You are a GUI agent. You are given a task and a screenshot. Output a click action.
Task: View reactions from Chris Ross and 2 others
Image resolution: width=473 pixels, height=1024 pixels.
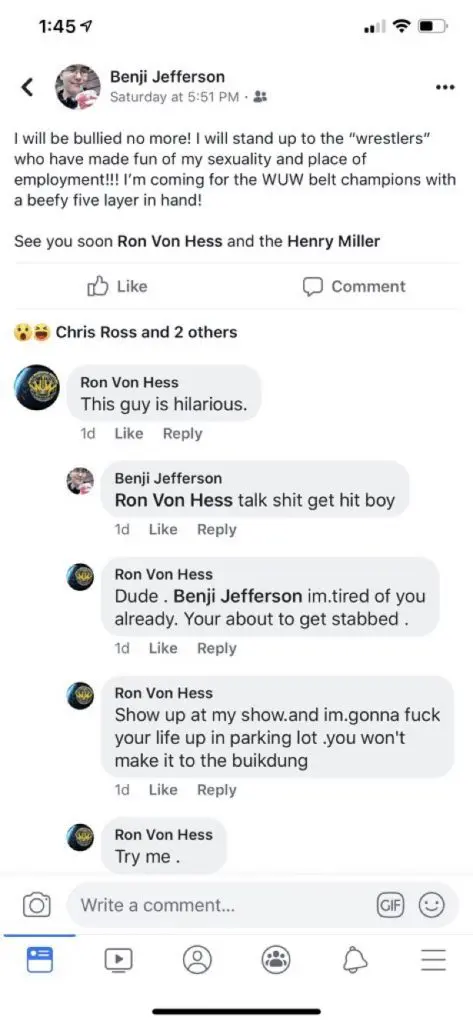125,332
